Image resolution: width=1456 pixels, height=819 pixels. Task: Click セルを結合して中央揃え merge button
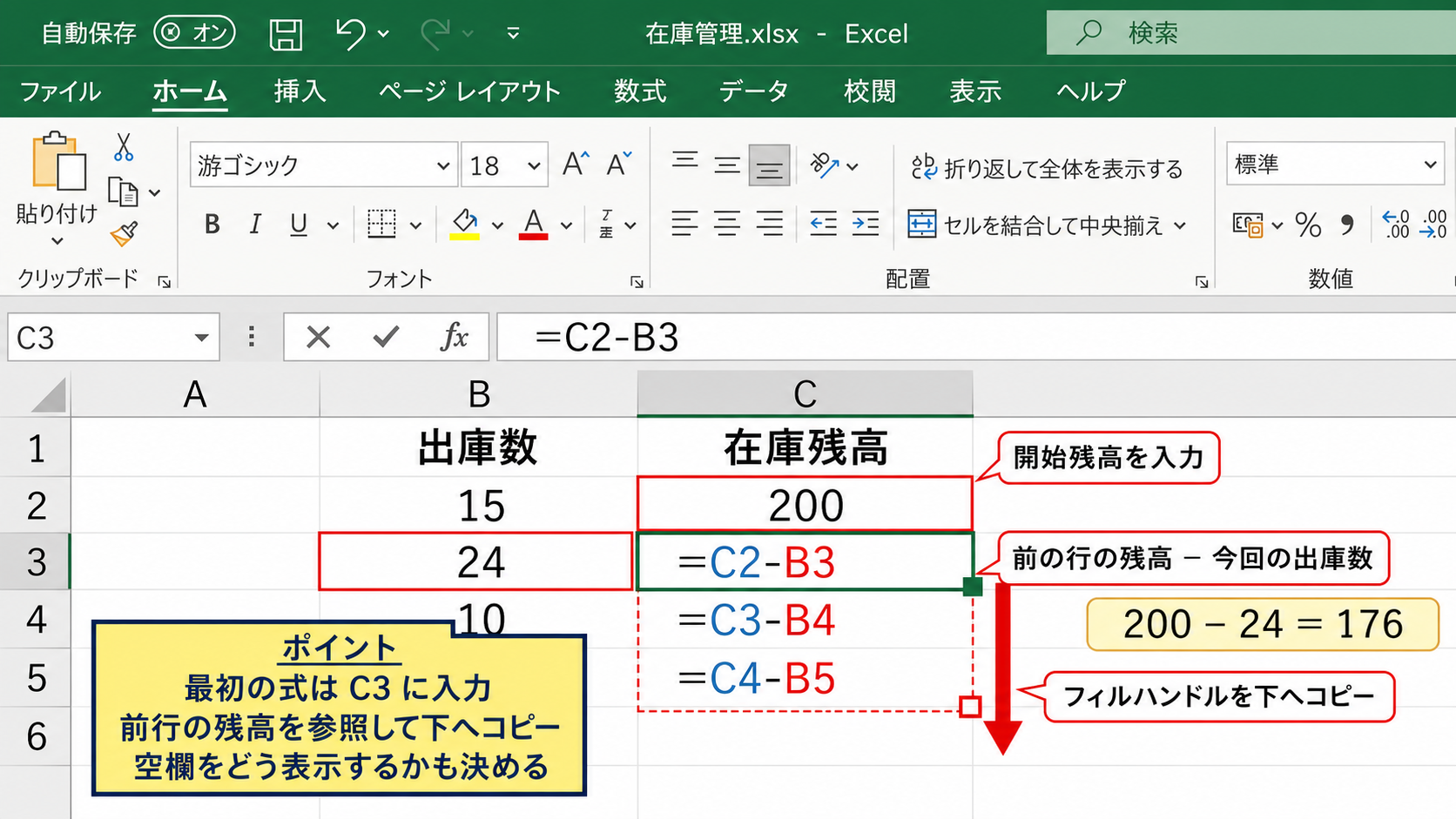point(1036,225)
